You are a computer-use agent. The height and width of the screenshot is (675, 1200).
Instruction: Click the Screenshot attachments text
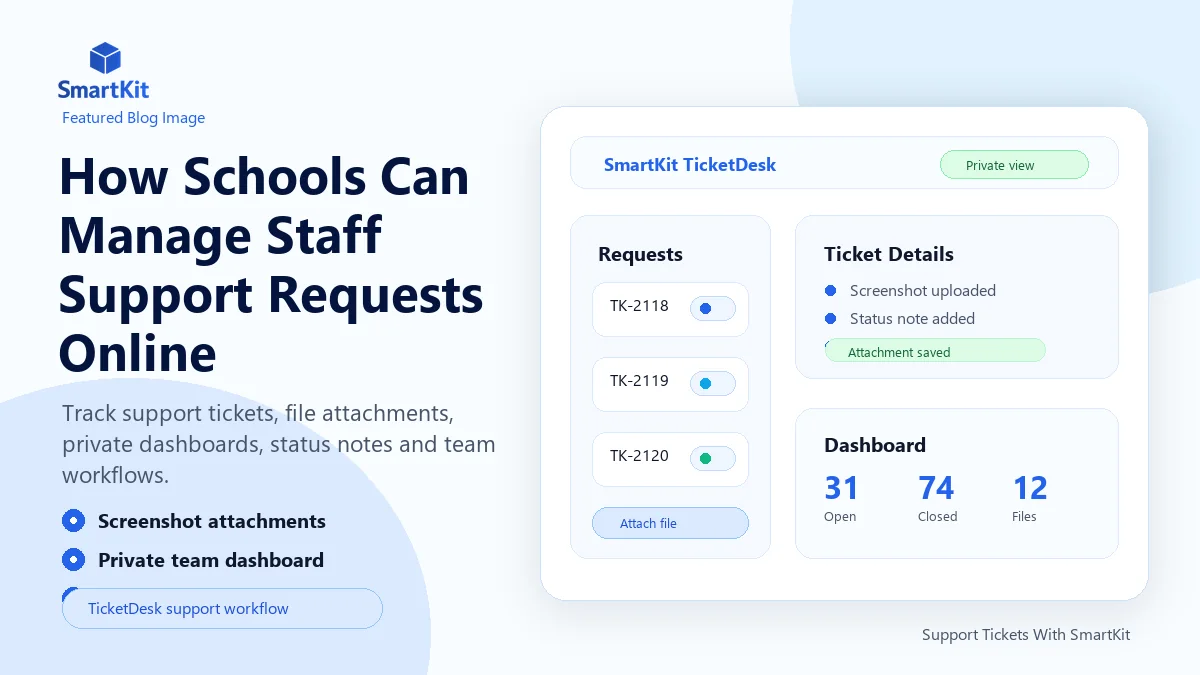click(212, 521)
